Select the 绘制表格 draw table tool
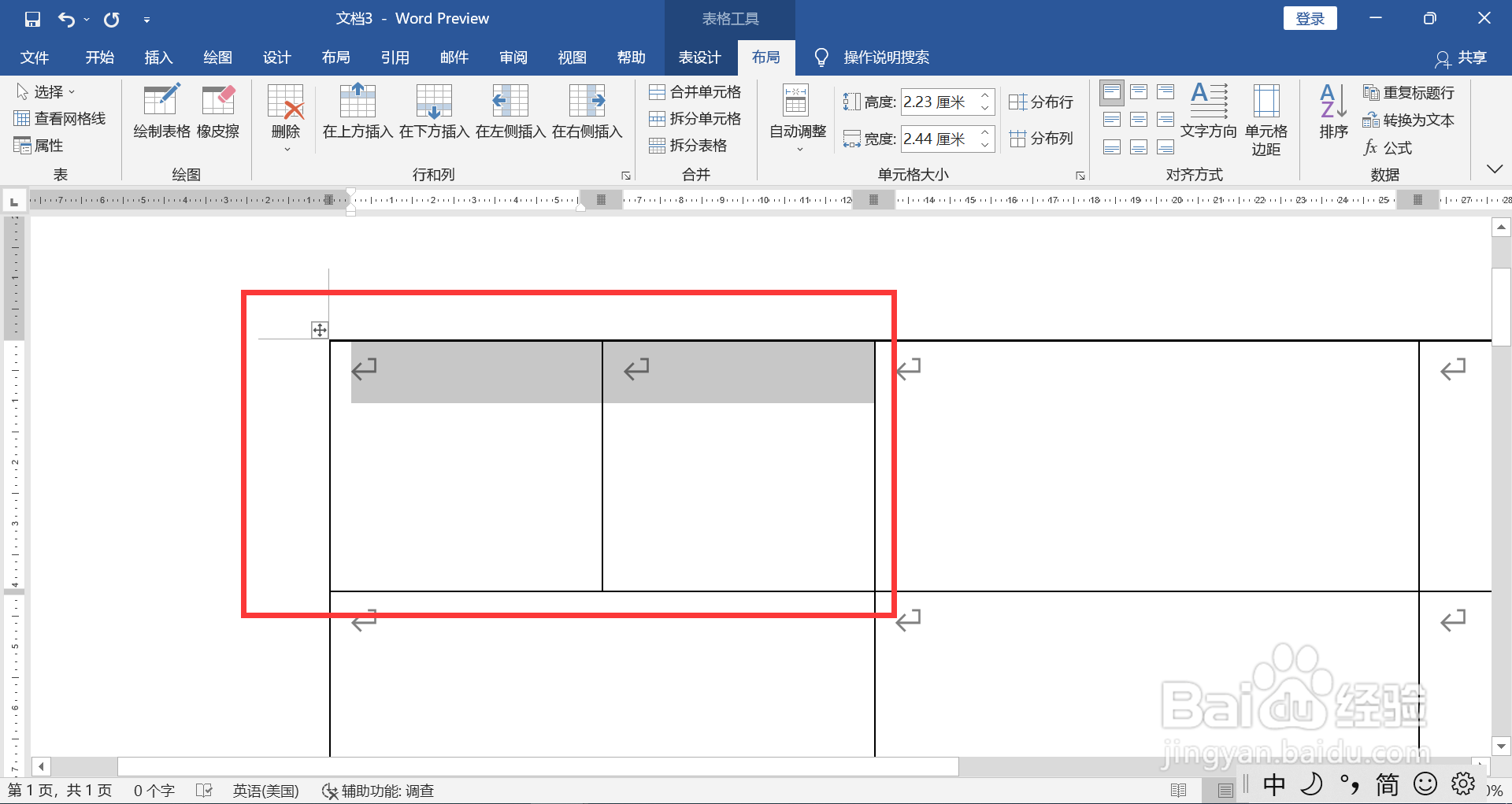The height and width of the screenshot is (804, 1512). coord(161,111)
